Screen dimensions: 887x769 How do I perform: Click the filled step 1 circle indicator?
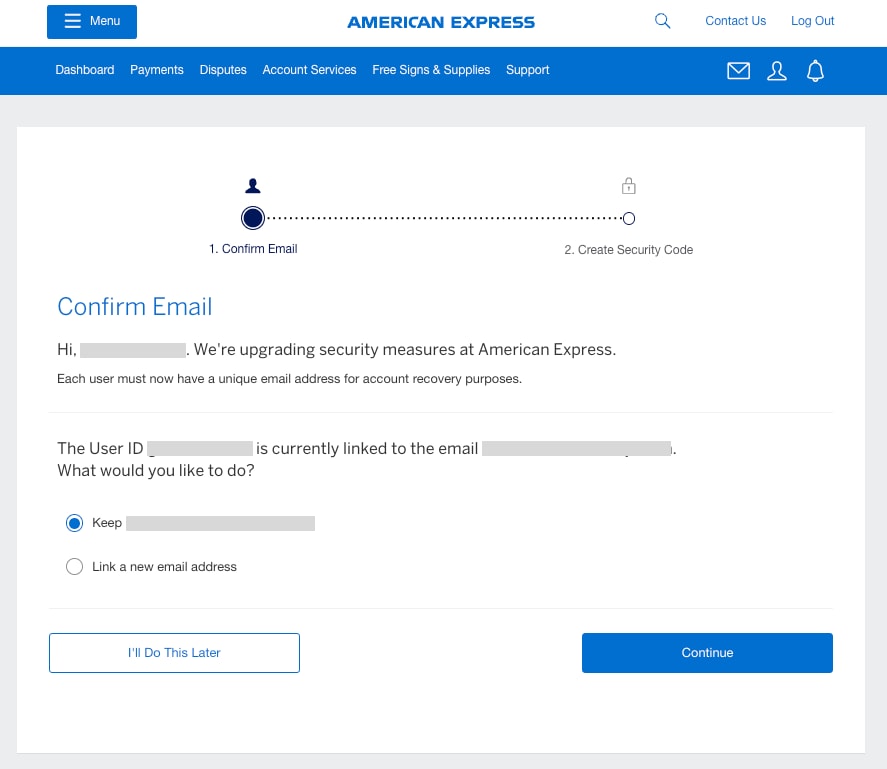point(253,218)
